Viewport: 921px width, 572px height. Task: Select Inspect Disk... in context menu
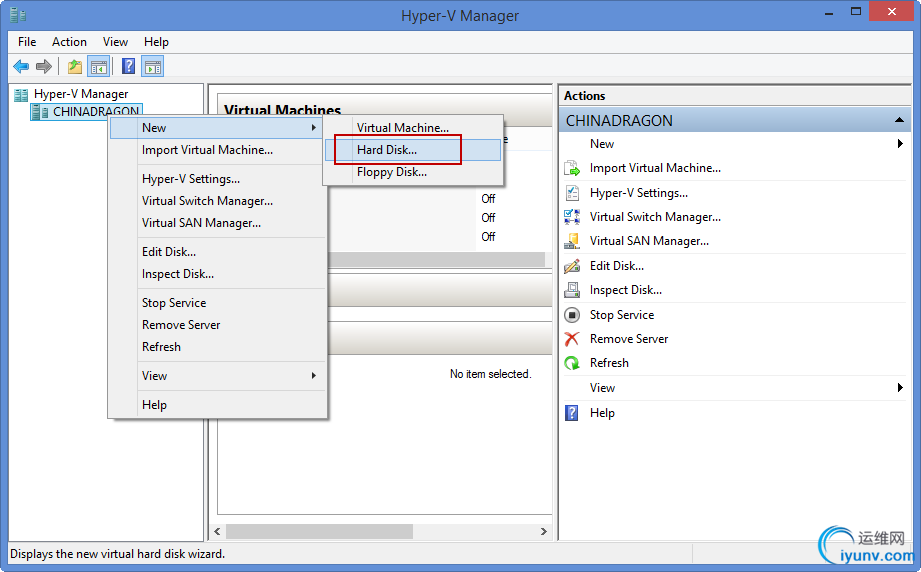(218, 274)
